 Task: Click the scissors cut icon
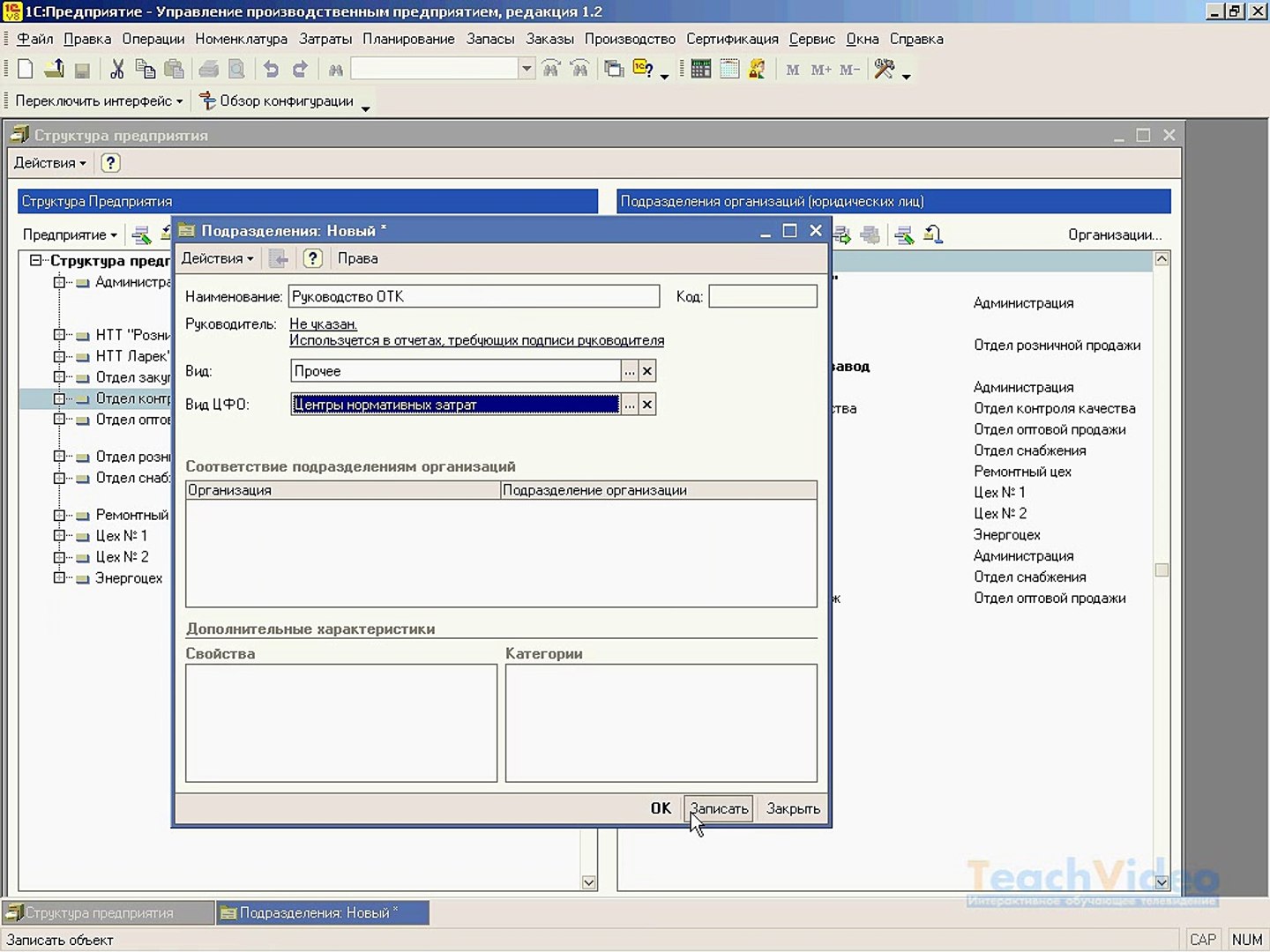click(x=117, y=69)
